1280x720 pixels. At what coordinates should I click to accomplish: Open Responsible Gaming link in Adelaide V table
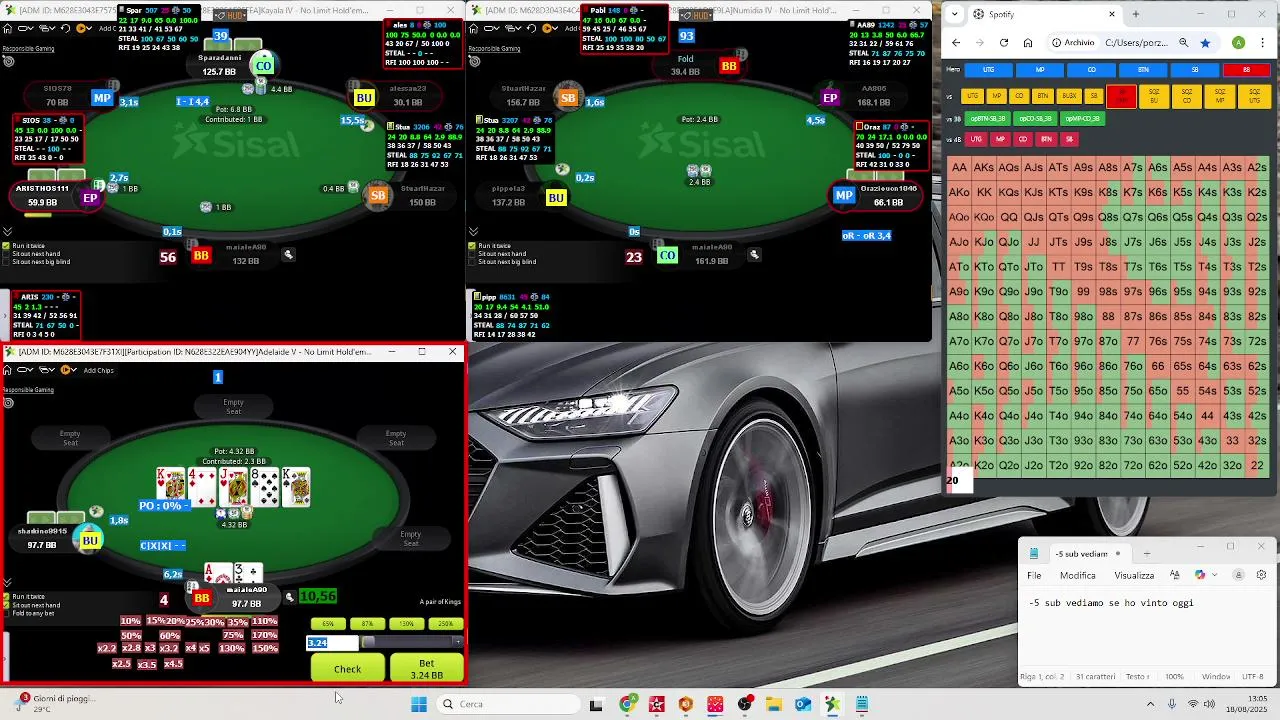(x=27, y=390)
